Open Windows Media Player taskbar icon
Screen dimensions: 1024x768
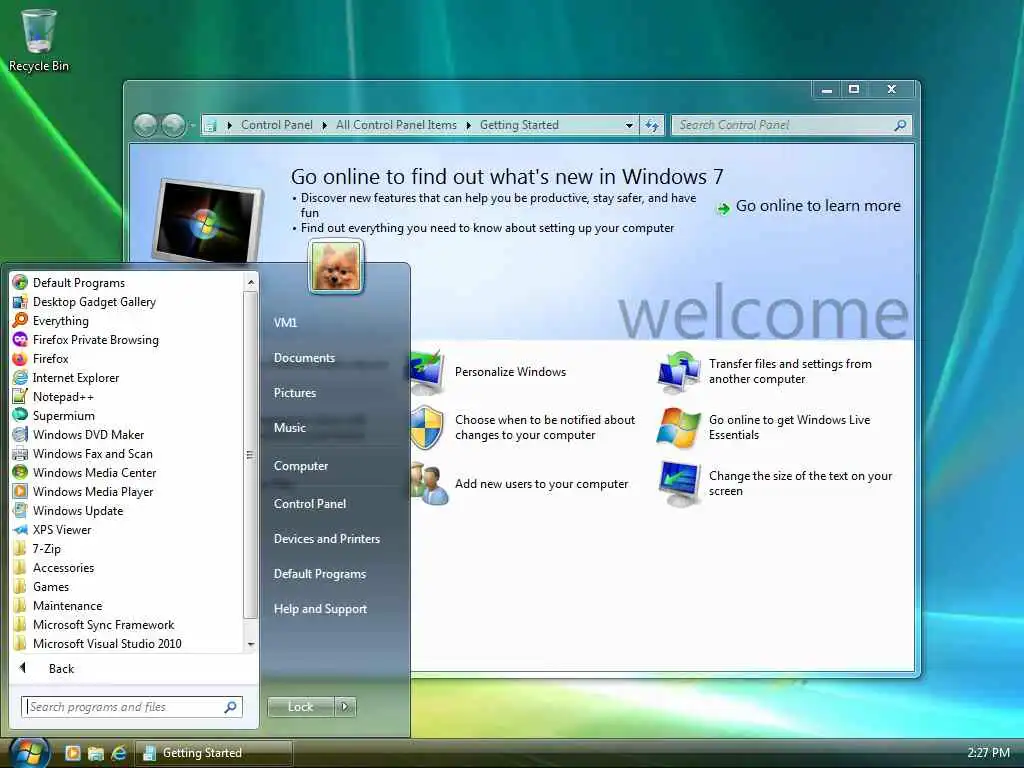(72, 753)
